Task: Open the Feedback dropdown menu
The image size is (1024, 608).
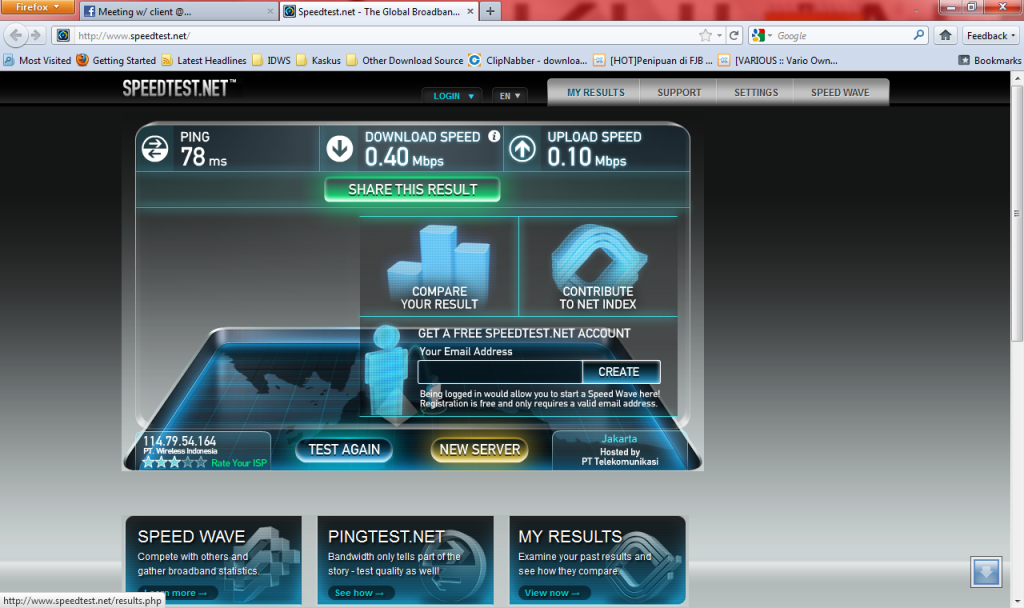Action: (x=991, y=35)
